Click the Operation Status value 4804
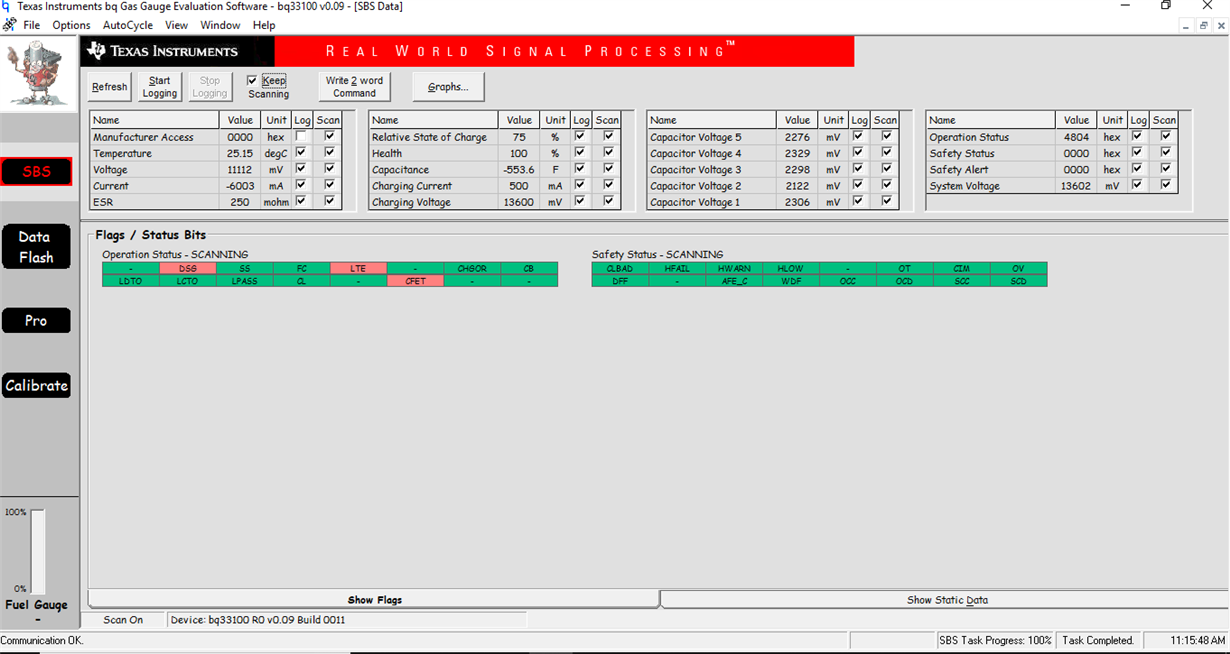Screen dimensions: 1230x654 (1076, 137)
